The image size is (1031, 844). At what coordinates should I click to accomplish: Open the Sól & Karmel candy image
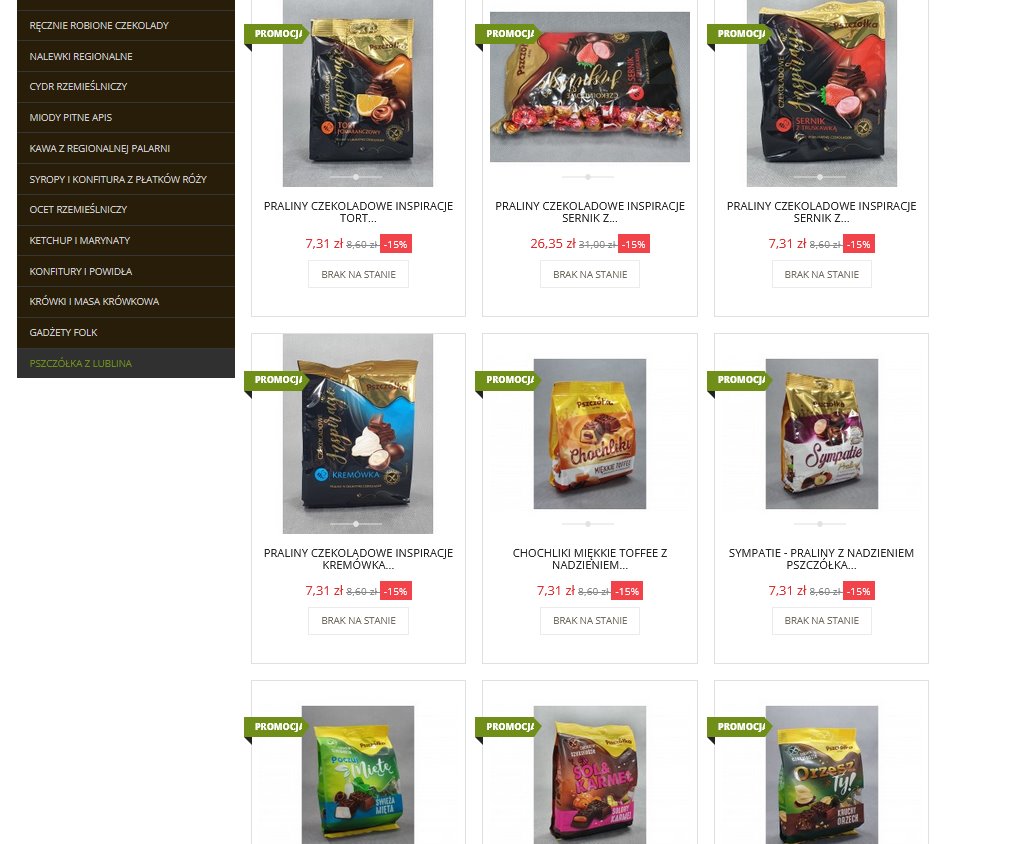(590, 775)
